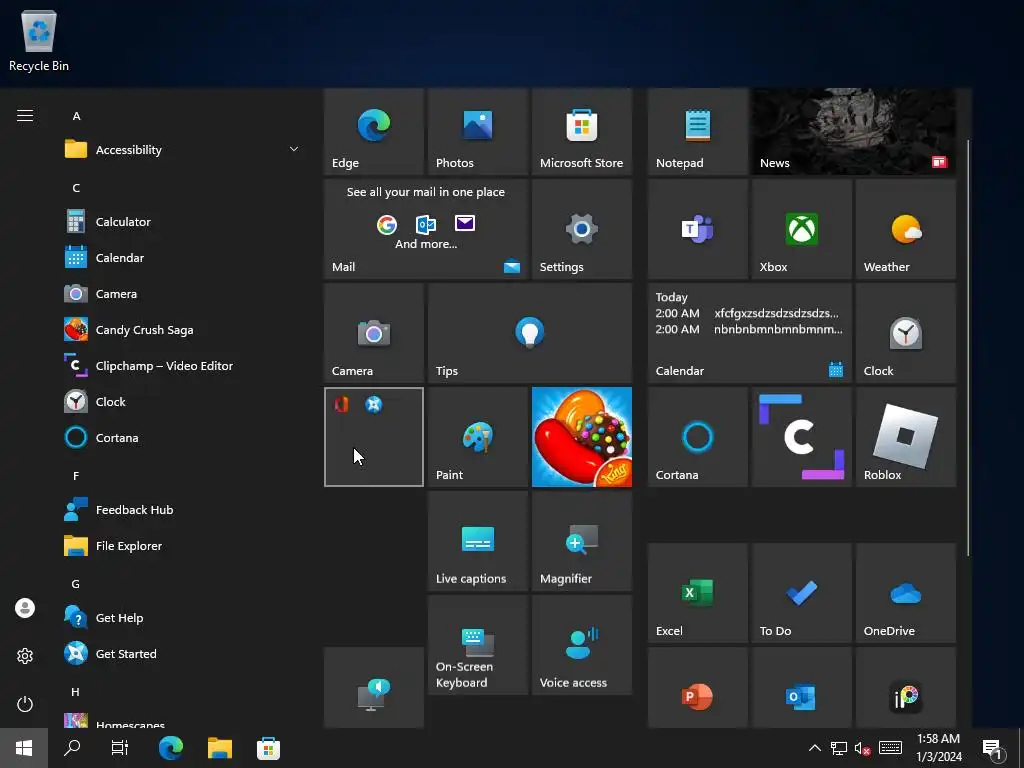Toggle the muted volume tray icon
The height and width of the screenshot is (768, 1024).
point(862,748)
